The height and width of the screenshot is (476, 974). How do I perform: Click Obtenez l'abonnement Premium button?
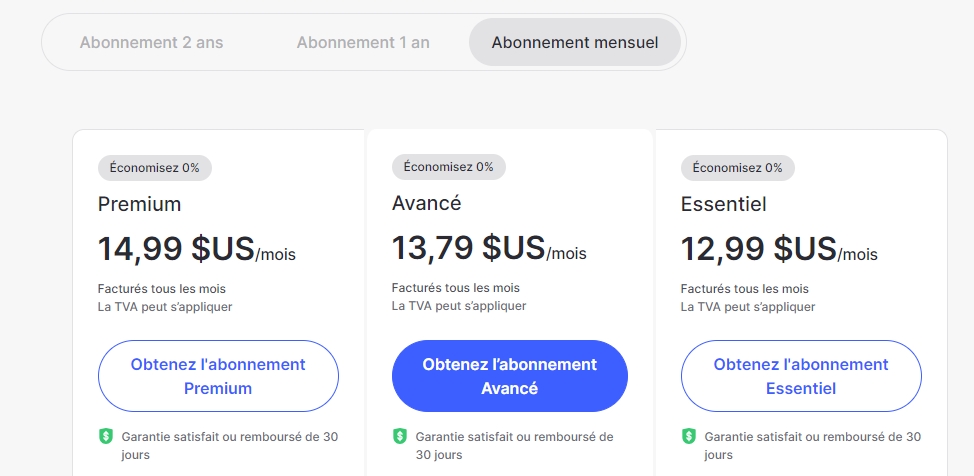(x=218, y=376)
